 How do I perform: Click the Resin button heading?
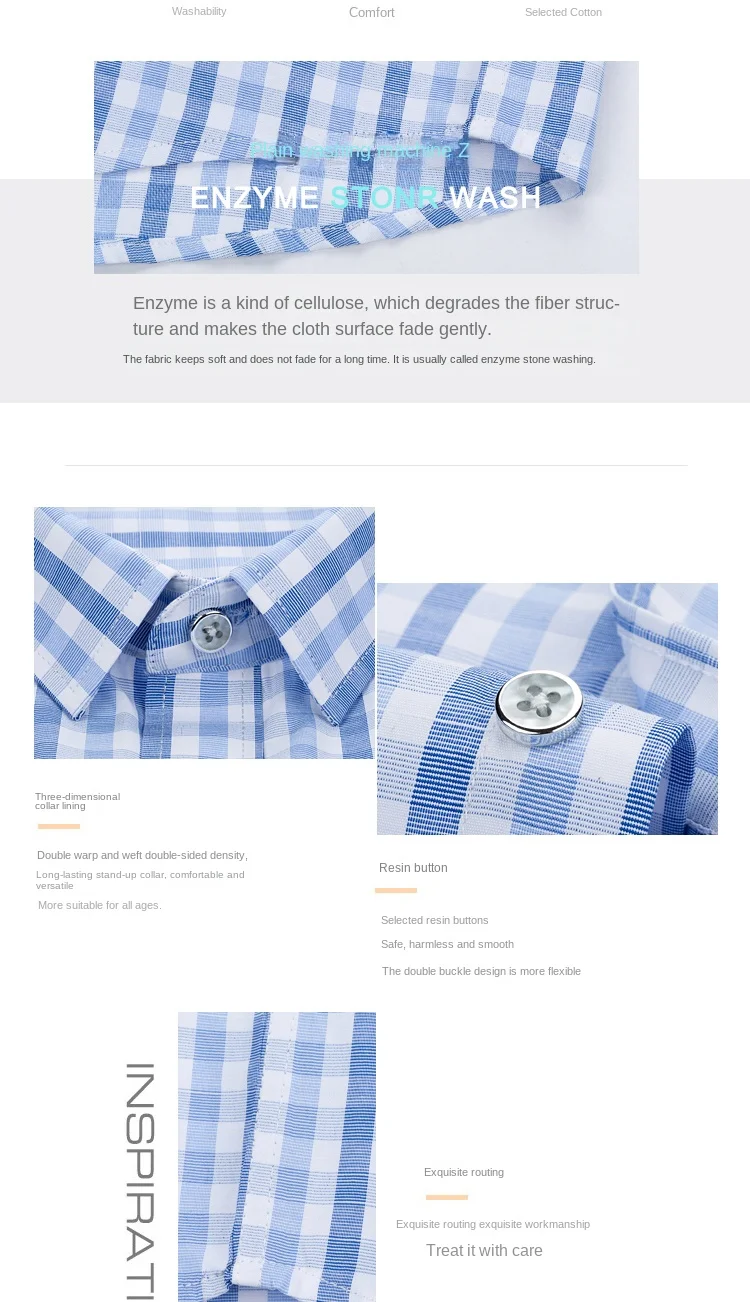point(413,868)
